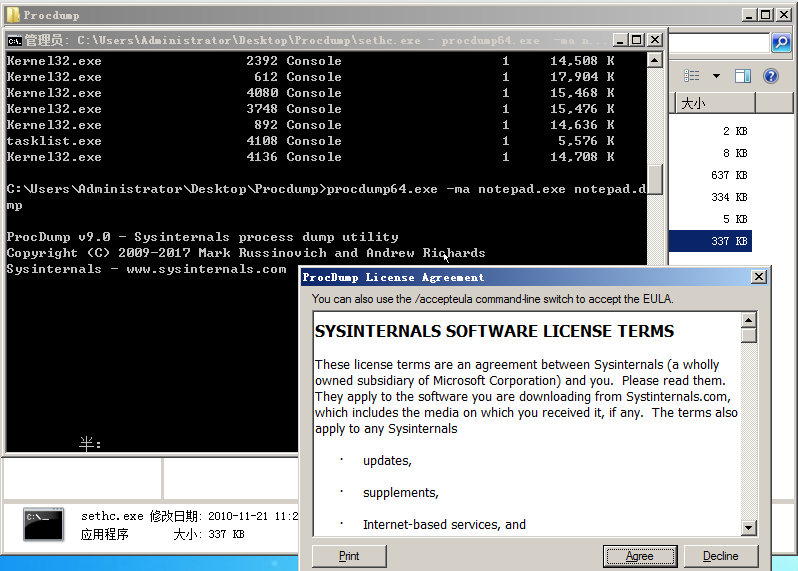Click the sethc.exe file name in details pane
The image size is (798, 571).
(x=112, y=516)
